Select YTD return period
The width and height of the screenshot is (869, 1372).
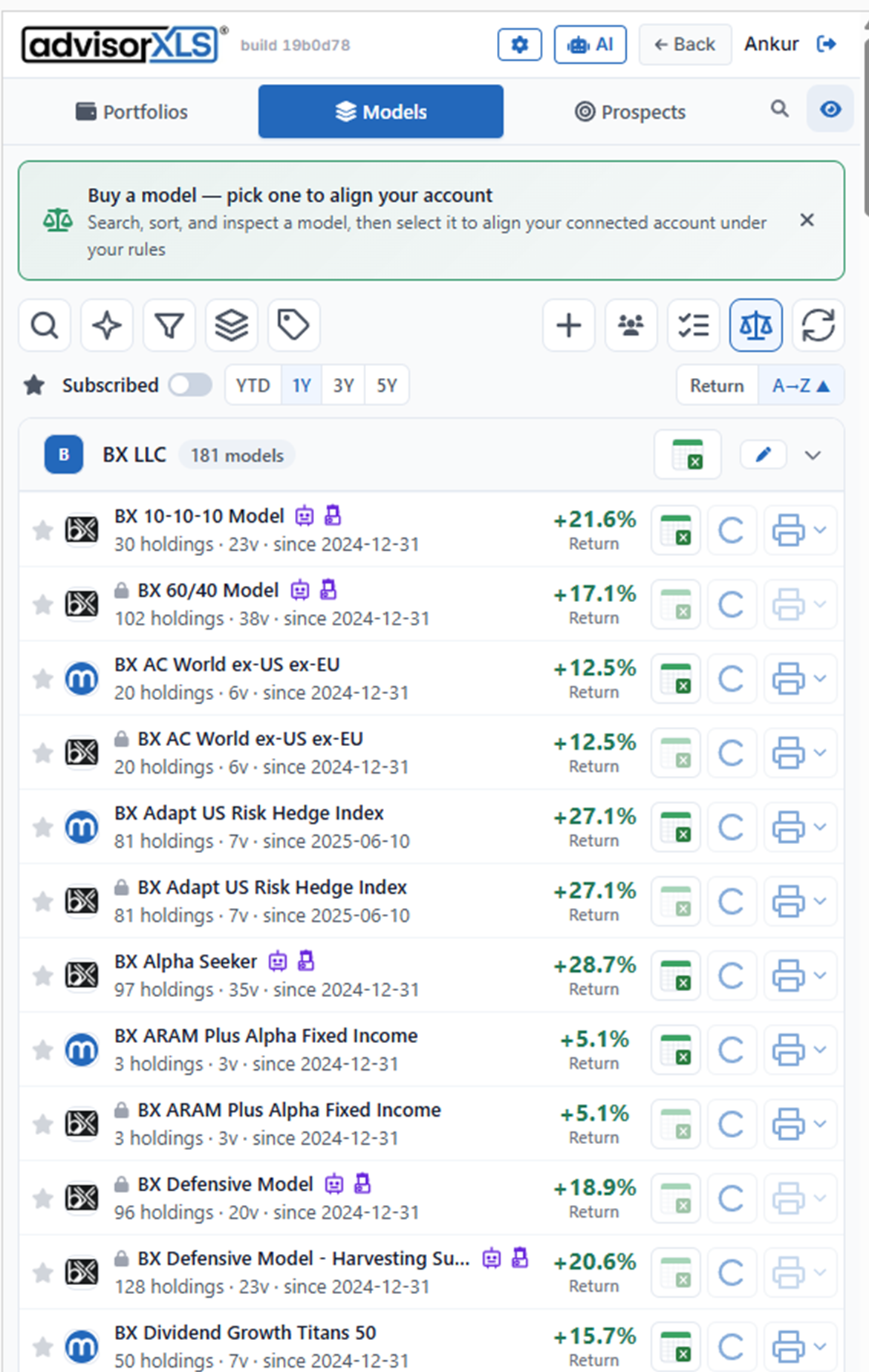click(253, 385)
